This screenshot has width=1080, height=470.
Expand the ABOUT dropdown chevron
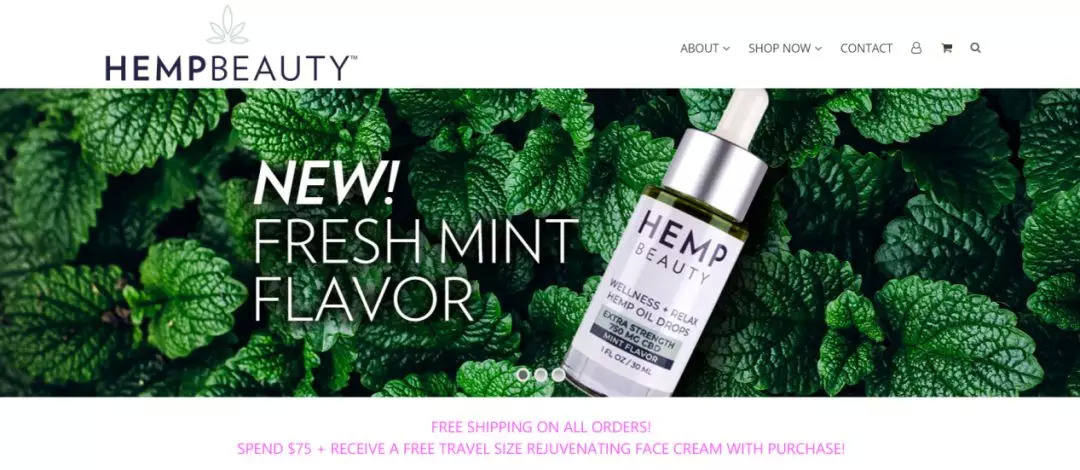726,49
